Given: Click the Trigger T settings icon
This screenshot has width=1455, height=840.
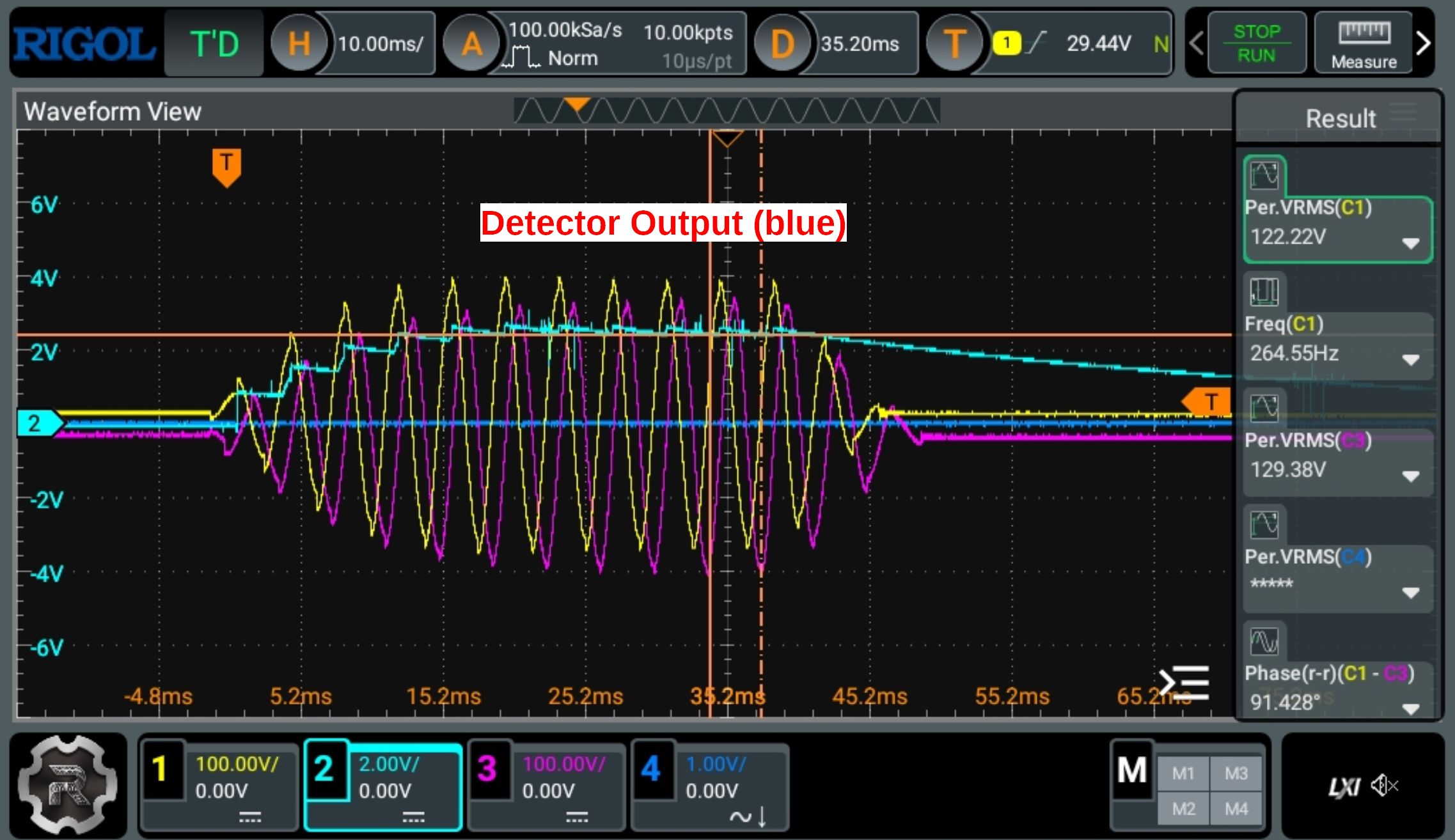Looking at the screenshot, I should click(x=954, y=43).
